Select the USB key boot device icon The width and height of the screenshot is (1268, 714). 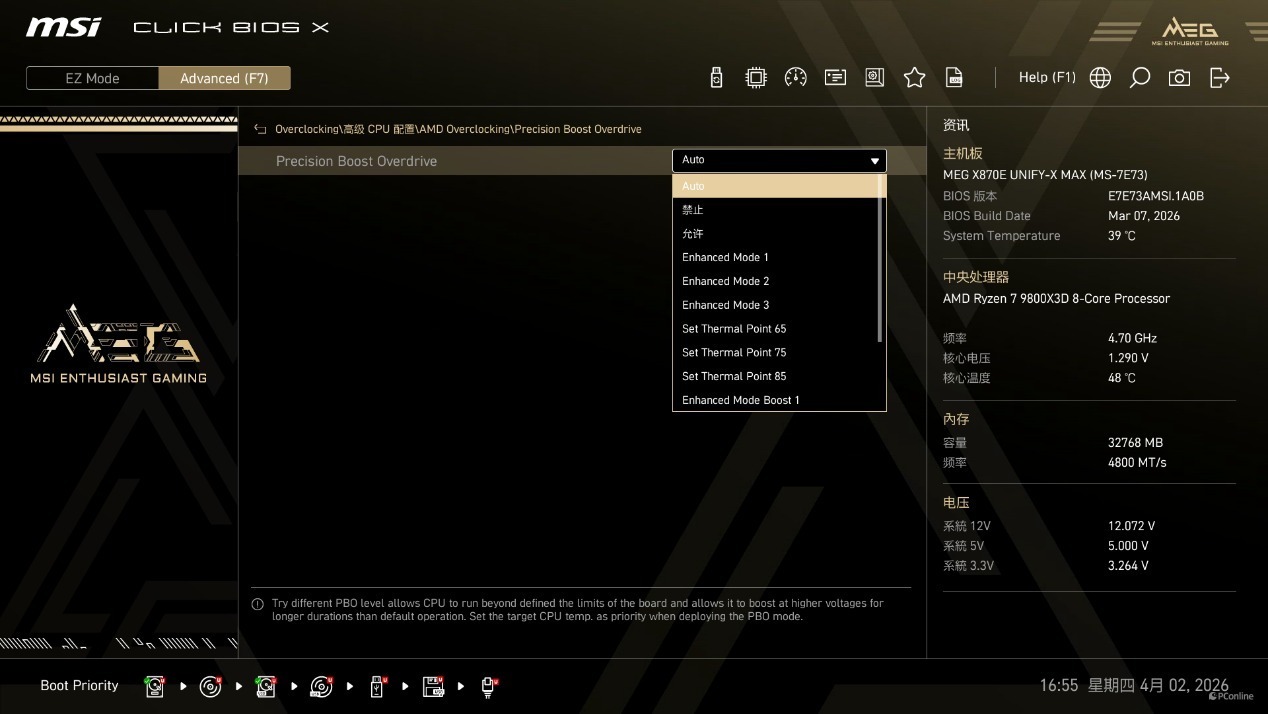click(377, 686)
